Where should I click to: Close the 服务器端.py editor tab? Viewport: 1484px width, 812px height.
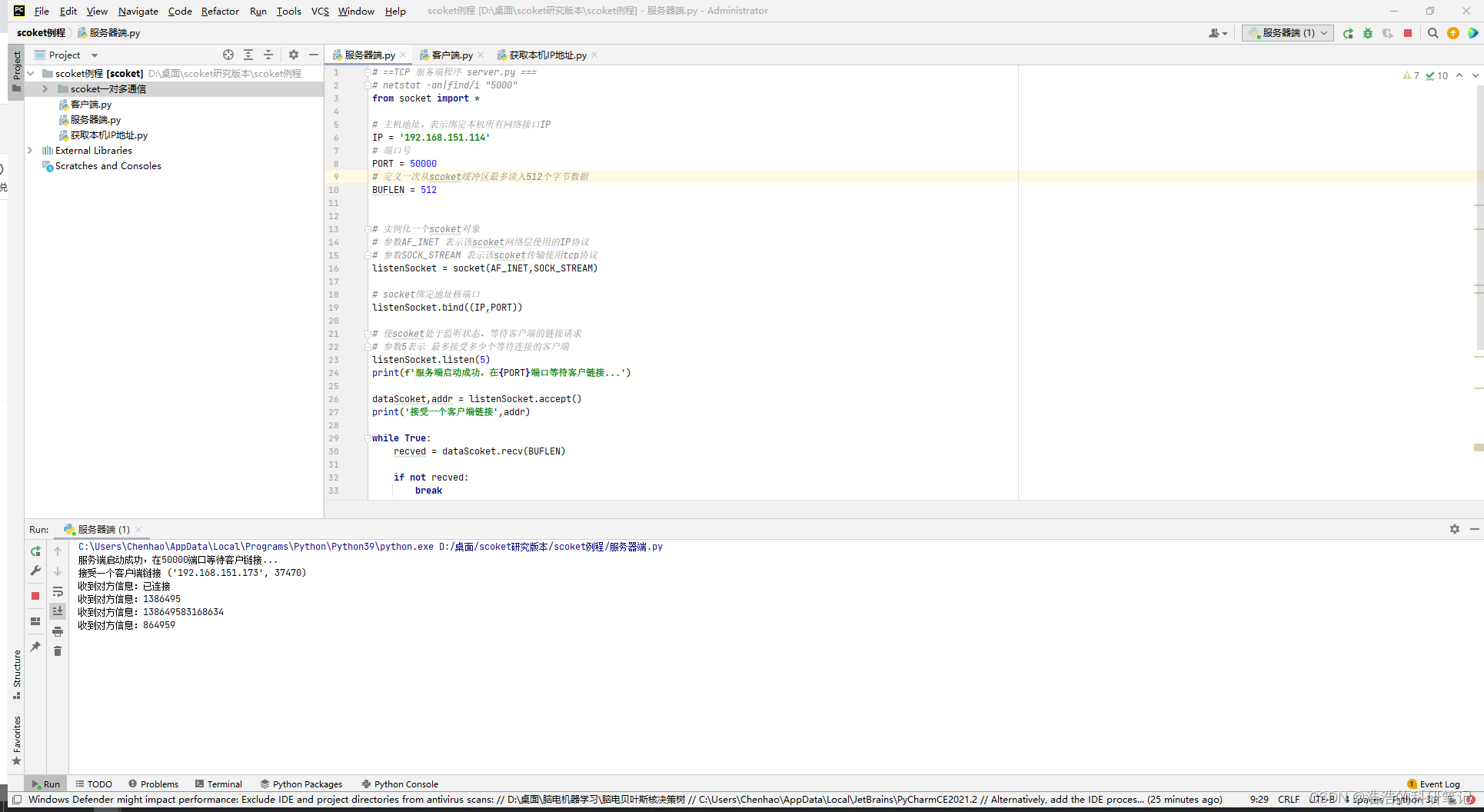click(x=403, y=55)
